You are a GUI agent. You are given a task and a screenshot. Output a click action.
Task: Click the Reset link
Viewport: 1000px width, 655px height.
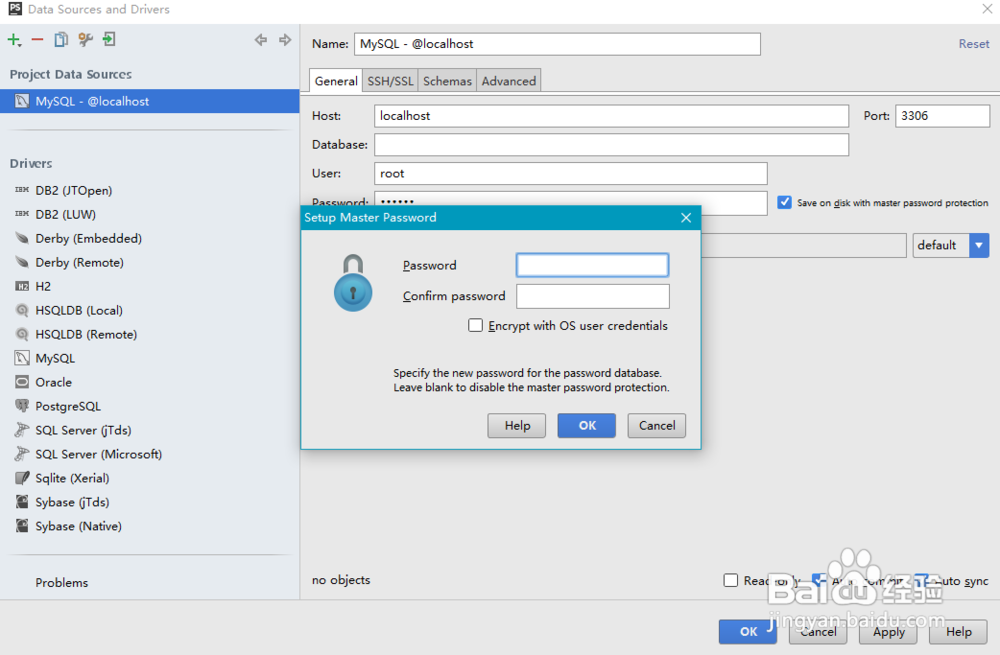974,44
